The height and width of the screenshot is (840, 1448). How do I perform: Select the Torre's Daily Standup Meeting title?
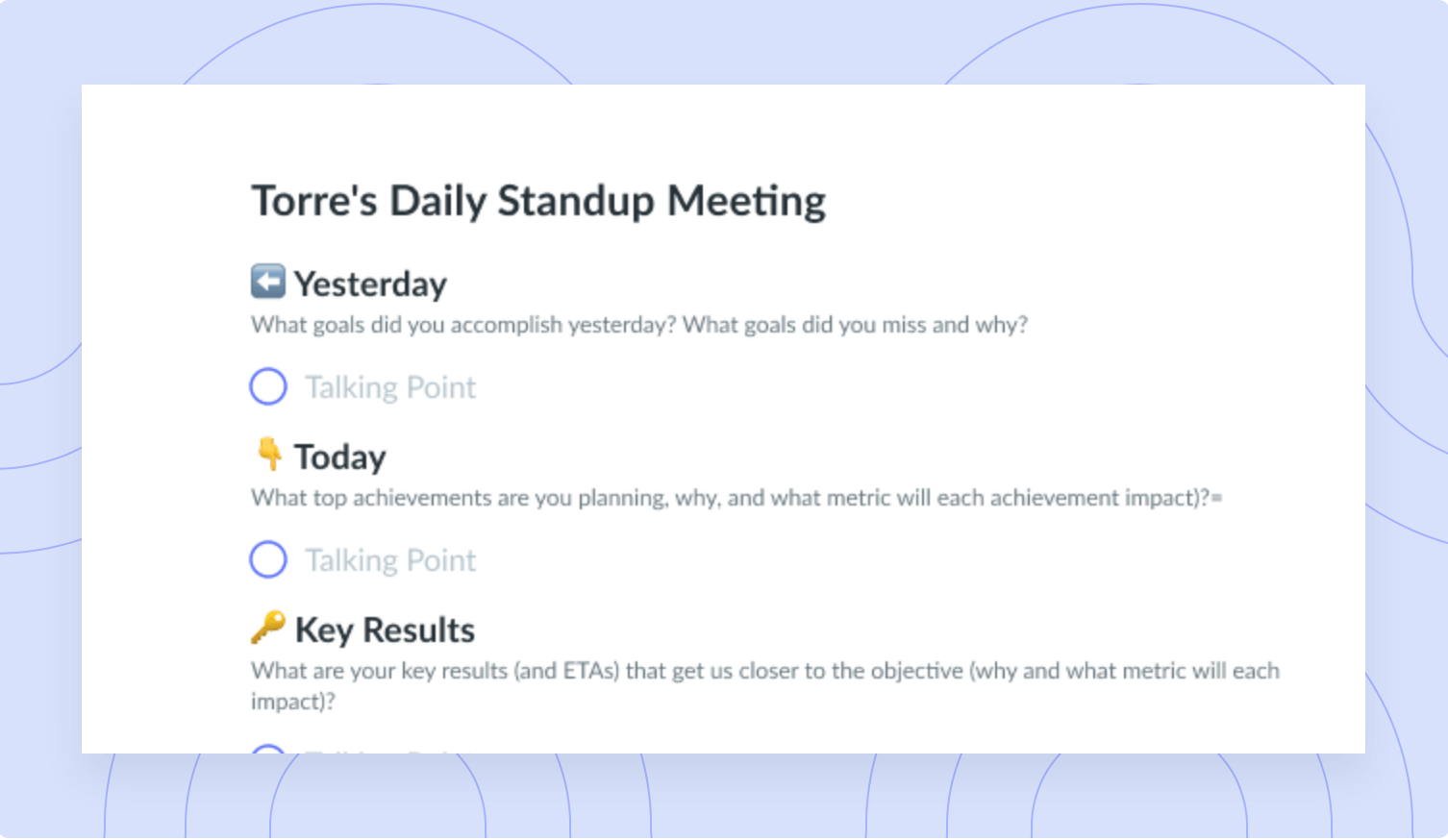coord(538,201)
